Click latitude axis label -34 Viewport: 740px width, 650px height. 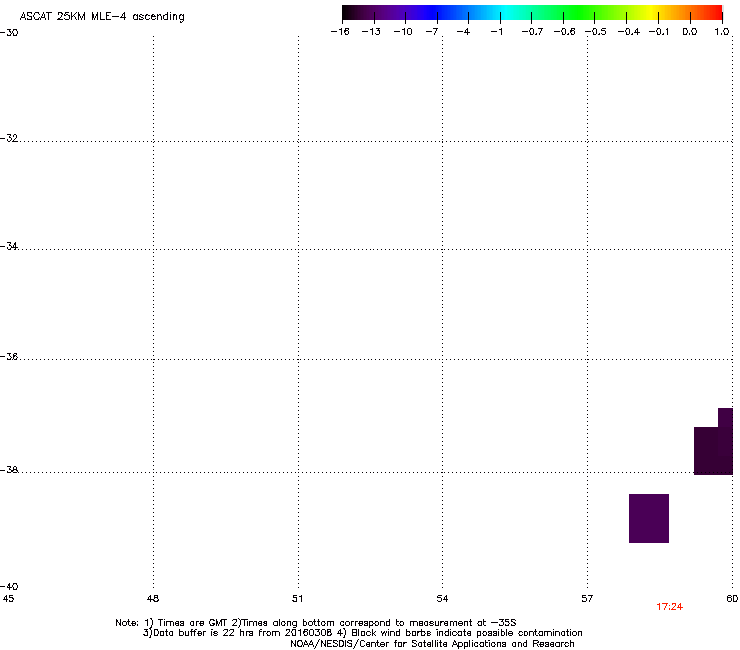coord(9,246)
